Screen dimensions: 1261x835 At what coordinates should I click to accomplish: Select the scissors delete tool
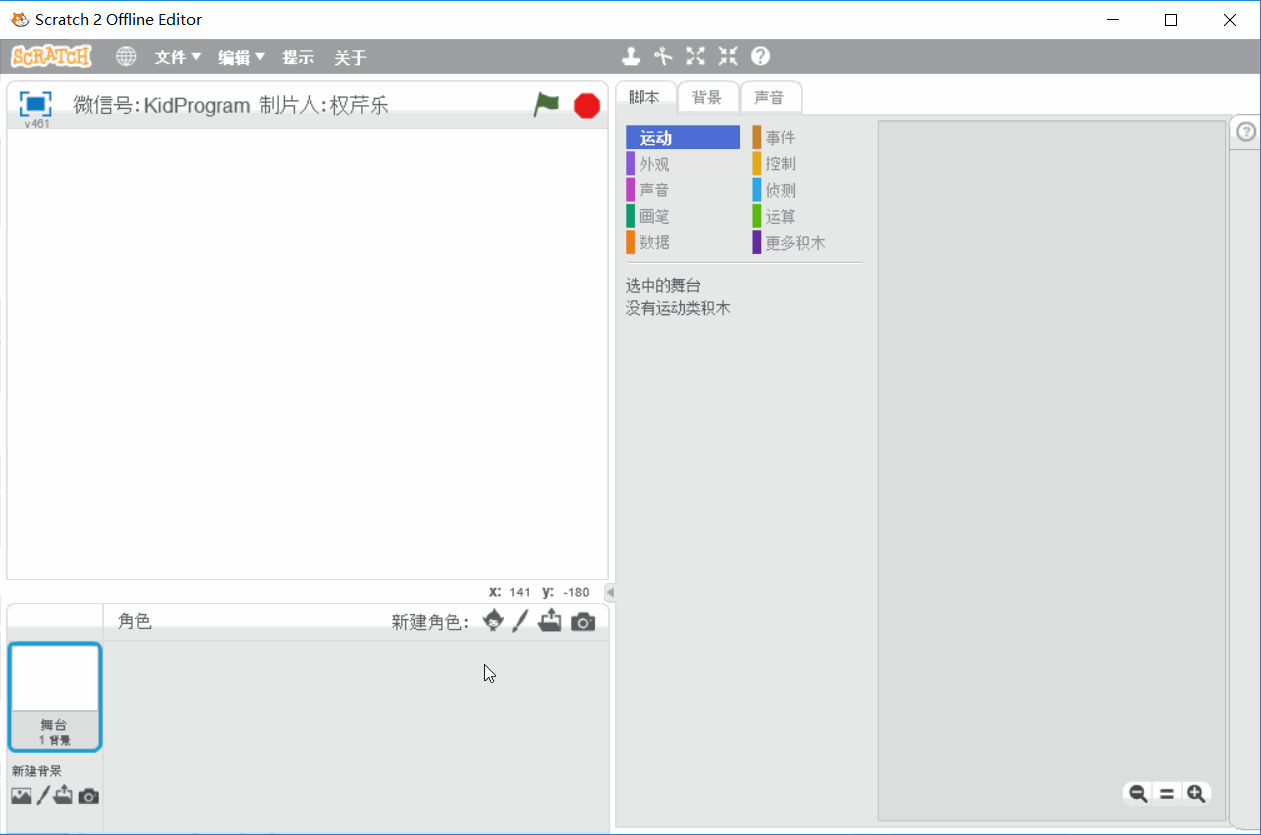[x=663, y=56]
